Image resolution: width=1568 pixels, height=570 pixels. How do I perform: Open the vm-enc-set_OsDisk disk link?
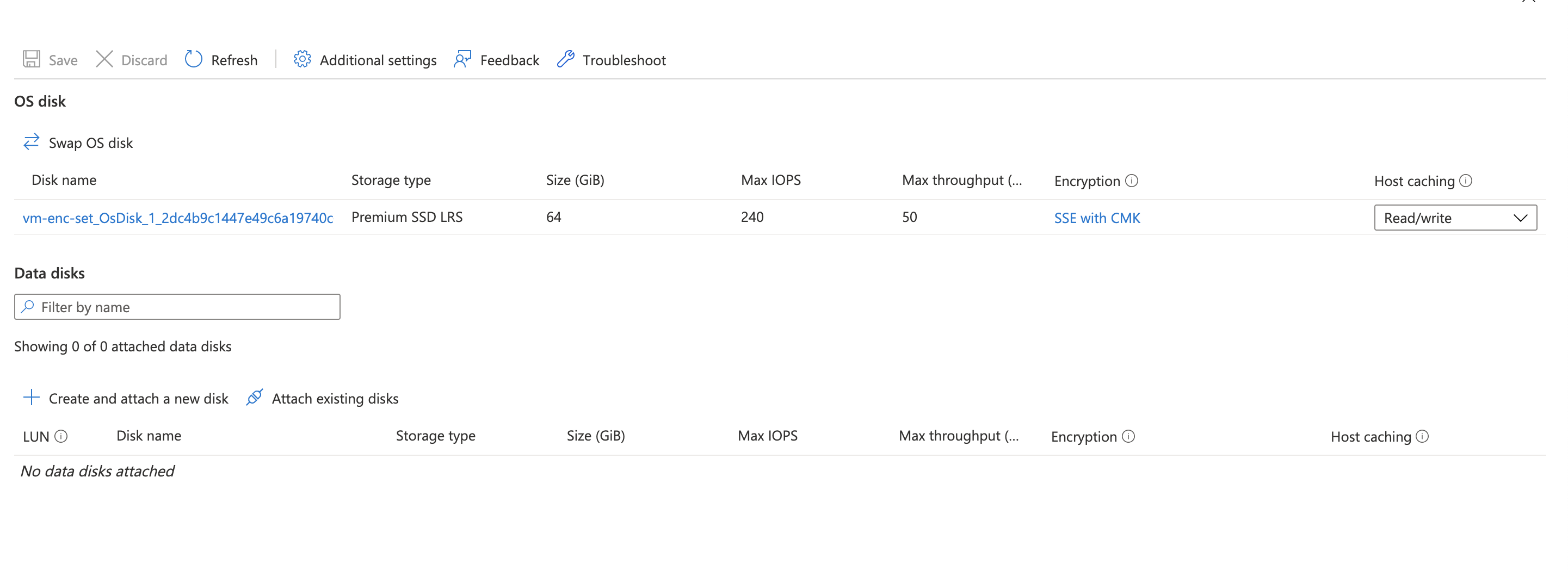coord(178,217)
